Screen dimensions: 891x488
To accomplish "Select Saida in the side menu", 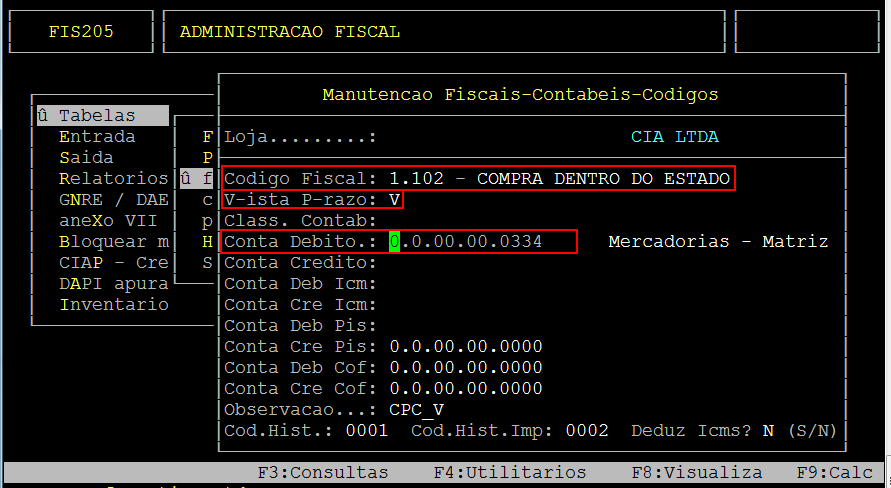I will pyautogui.click(x=86, y=158).
